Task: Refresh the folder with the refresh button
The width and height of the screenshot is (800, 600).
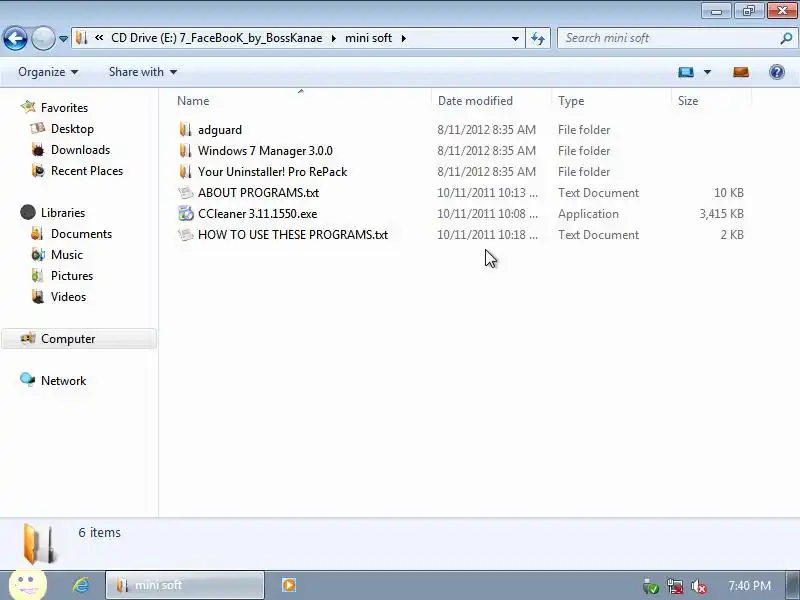Action: 538,39
